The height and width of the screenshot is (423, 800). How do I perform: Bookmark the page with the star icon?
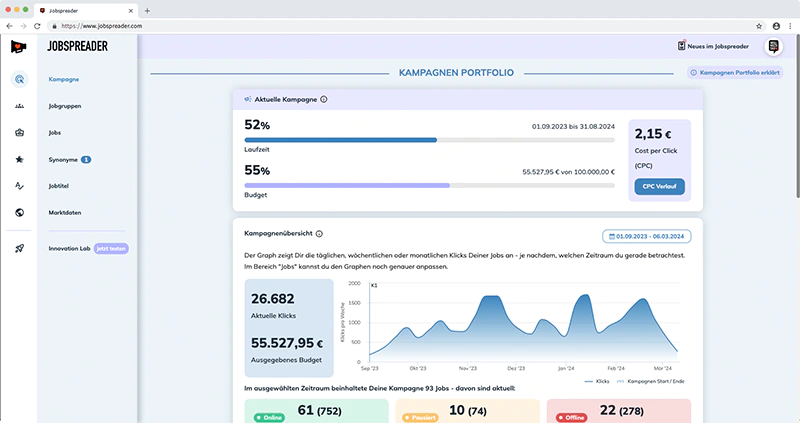[759, 26]
